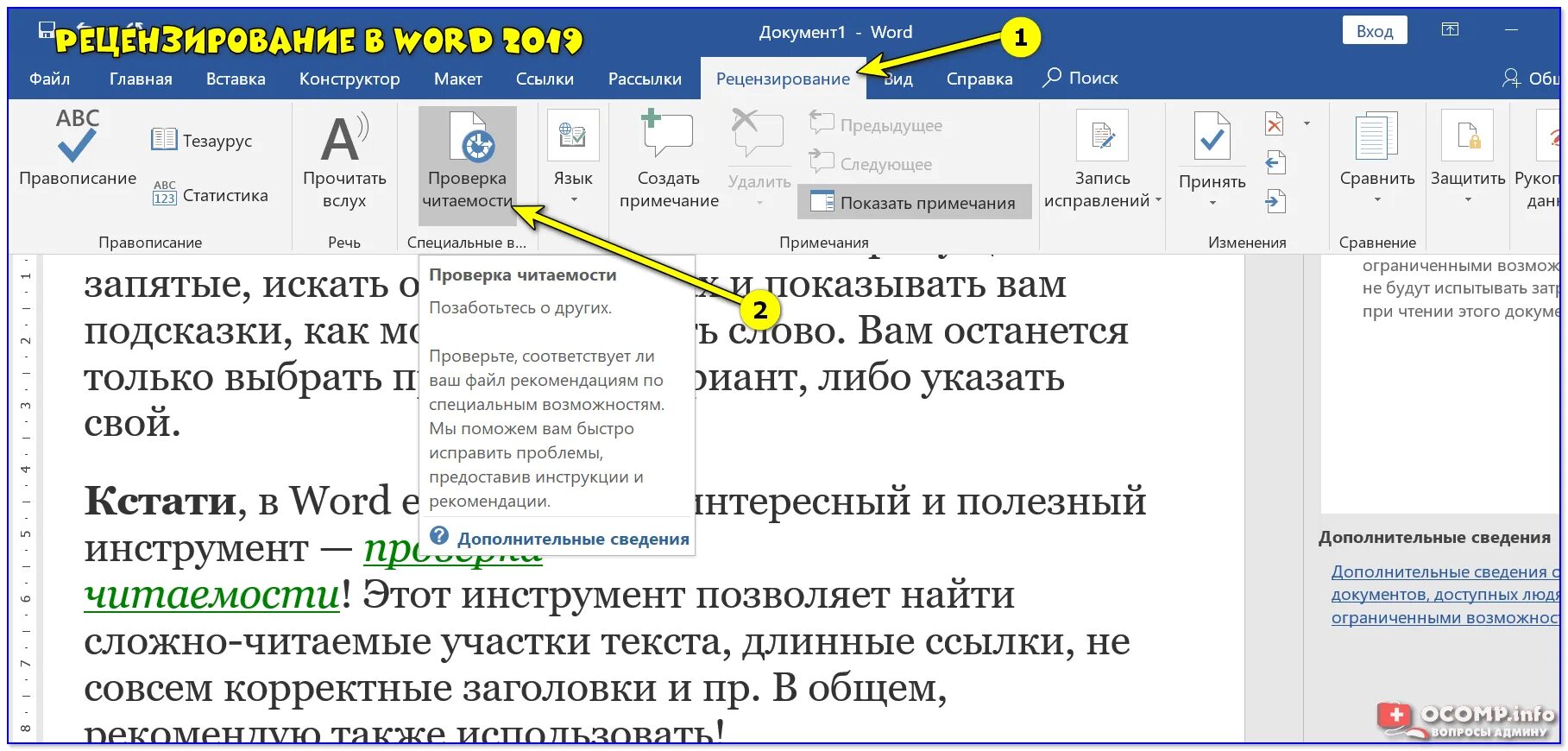The width and height of the screenshot is (1568, 751).
Task: Click the Сравнение group label
Action: [1377, 243]
